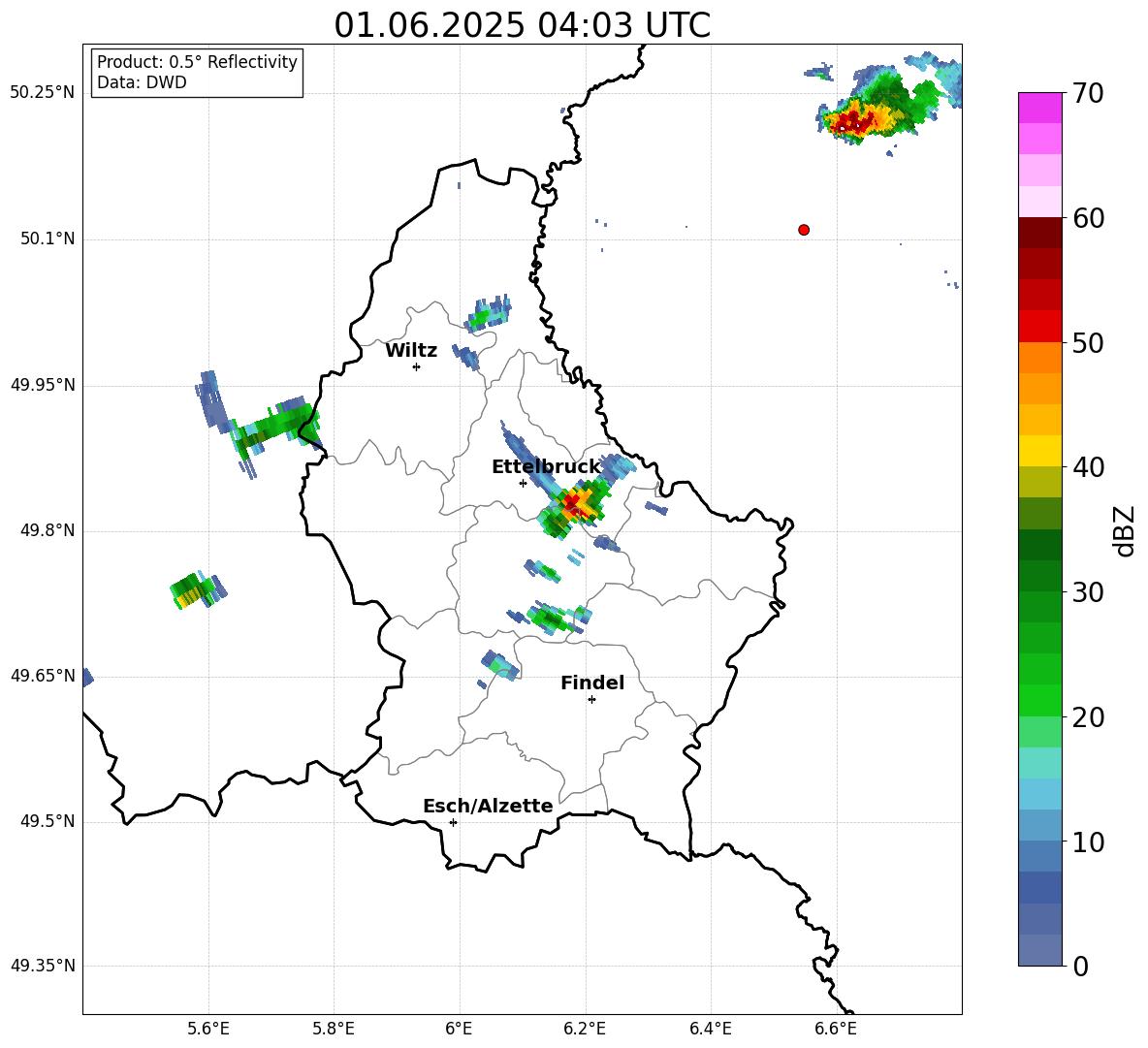
Task: Click the colorbar tick label '10'
Action: click(x=1087, y=842)
